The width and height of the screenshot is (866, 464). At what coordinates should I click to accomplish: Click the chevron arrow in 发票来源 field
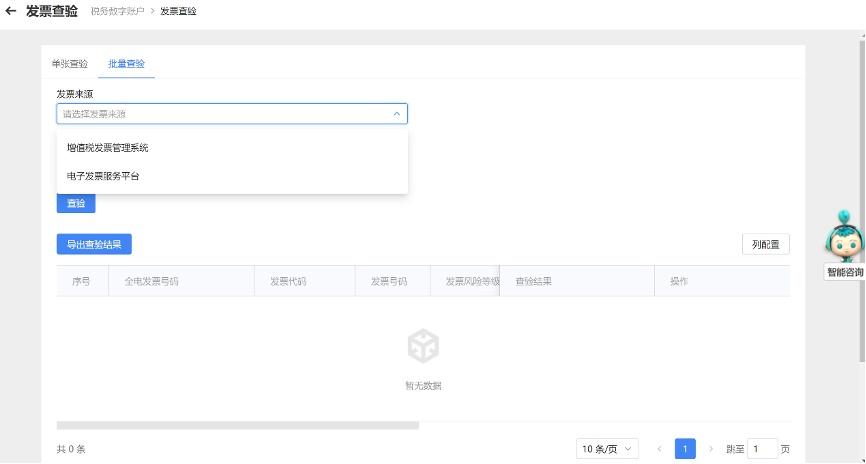pyautogui.click(x=396, y=114)
